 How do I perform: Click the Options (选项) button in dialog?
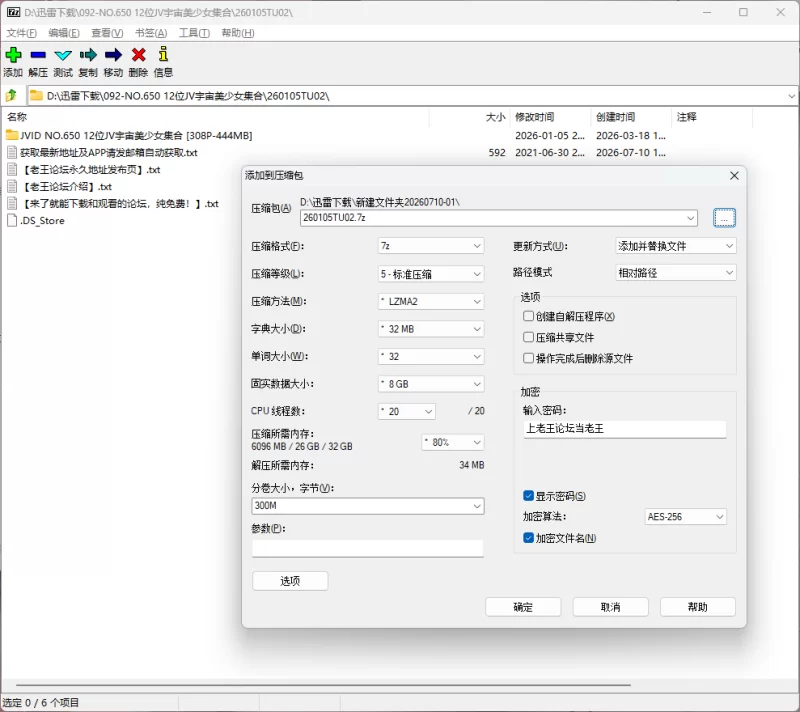[x=290, y=581]
